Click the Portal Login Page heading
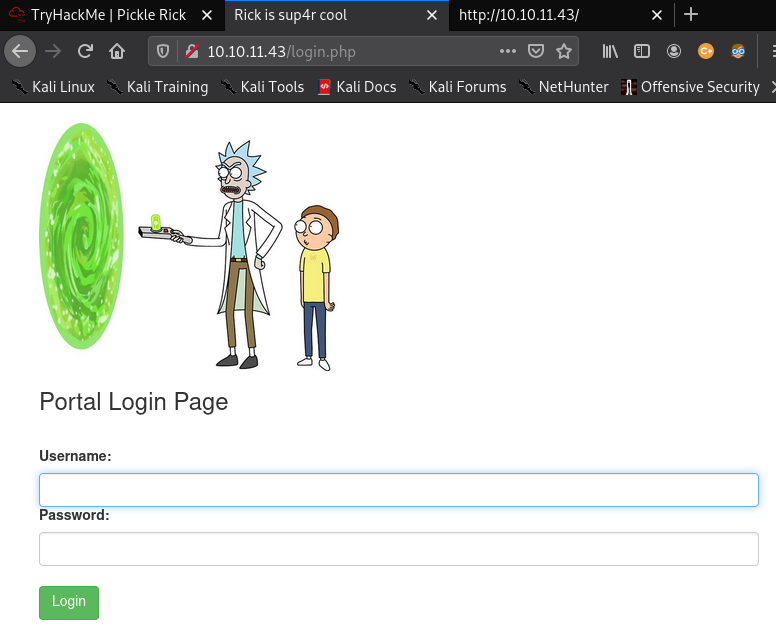The image size is (776, 633). pyautogui.click(x=134, y=401)
